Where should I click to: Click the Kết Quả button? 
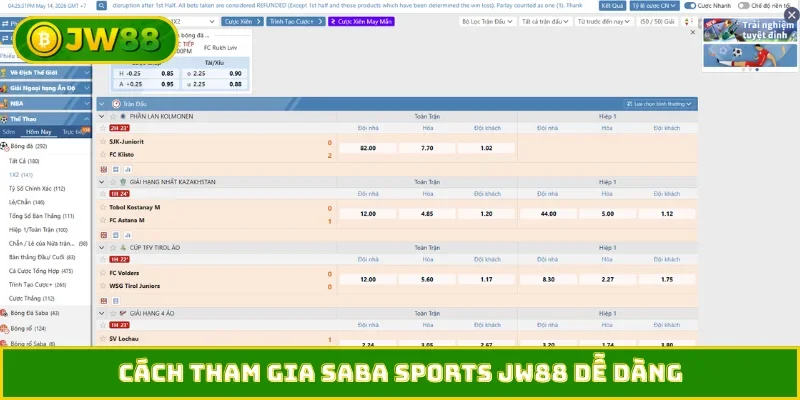point(612,6)
